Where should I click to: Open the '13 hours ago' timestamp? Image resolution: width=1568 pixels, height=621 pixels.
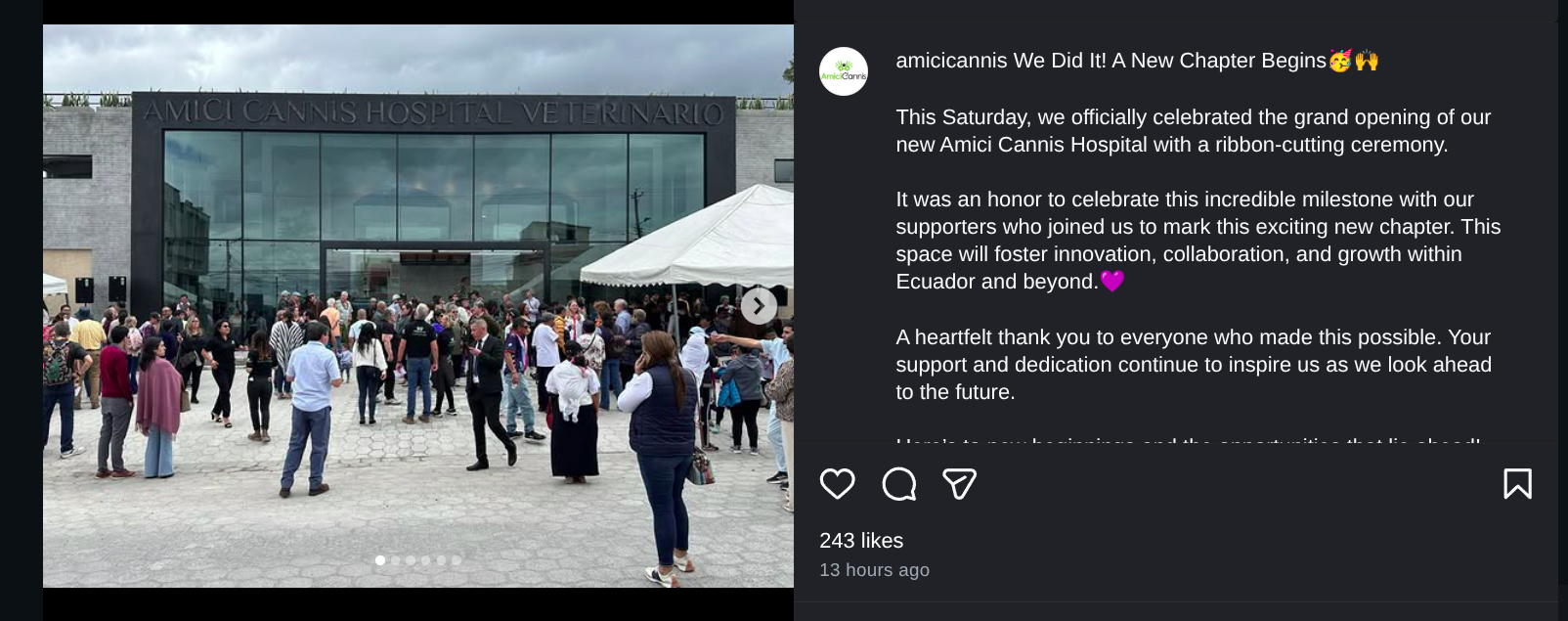tap(874, 570)
